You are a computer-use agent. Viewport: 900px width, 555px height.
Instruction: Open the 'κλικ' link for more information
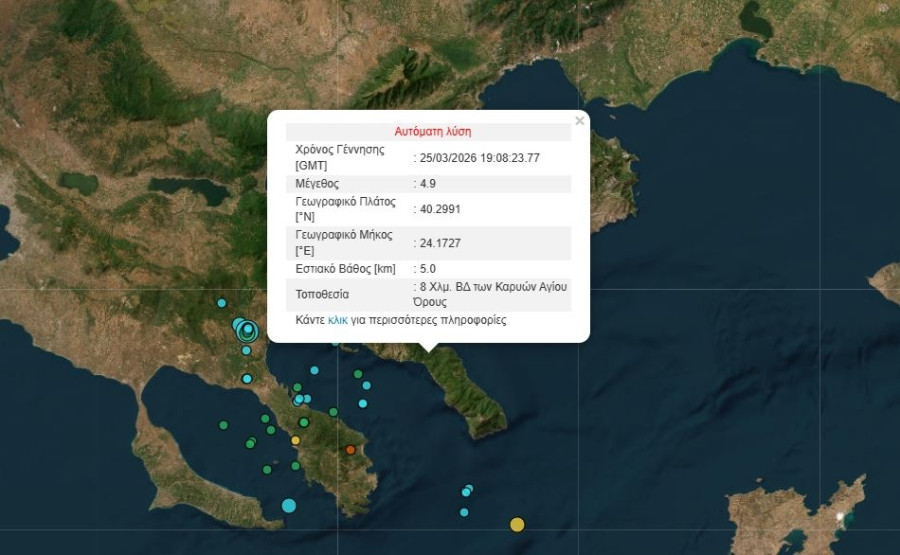click(338, 321)
